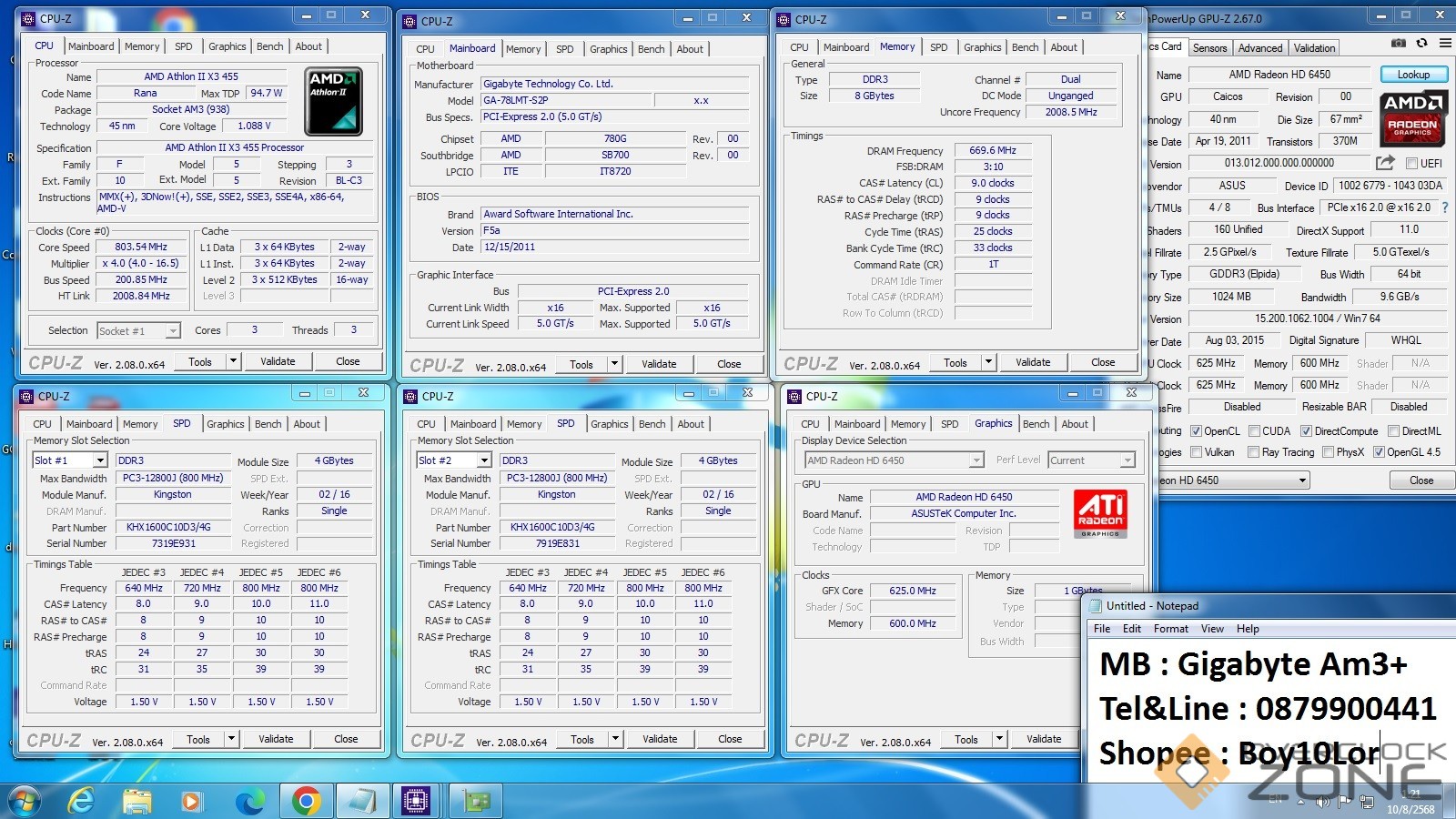
Task: Click inside the Notepad text area
Action: point(1265,710)
